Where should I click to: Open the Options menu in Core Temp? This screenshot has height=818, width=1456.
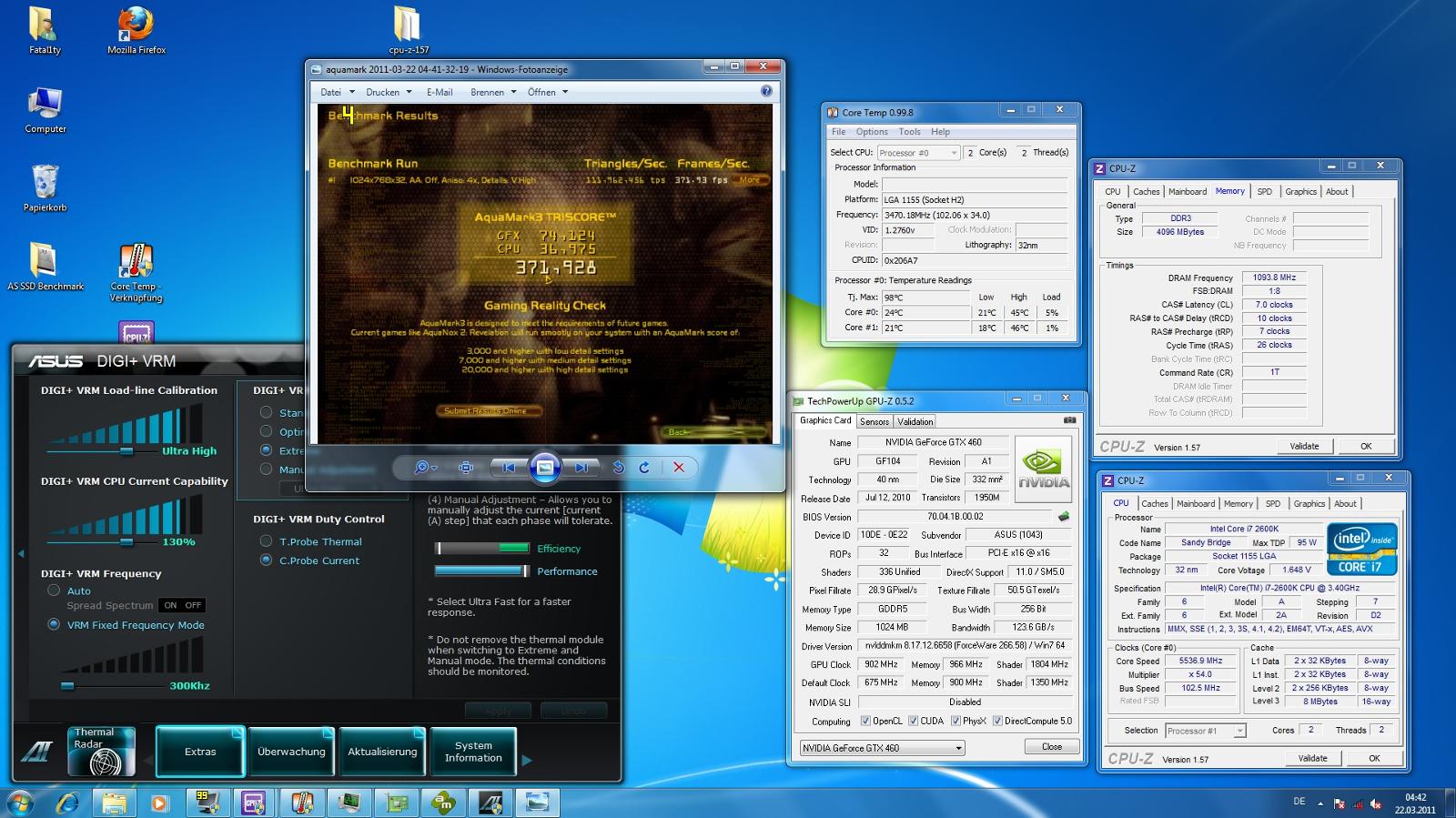[x=872, y=132]
